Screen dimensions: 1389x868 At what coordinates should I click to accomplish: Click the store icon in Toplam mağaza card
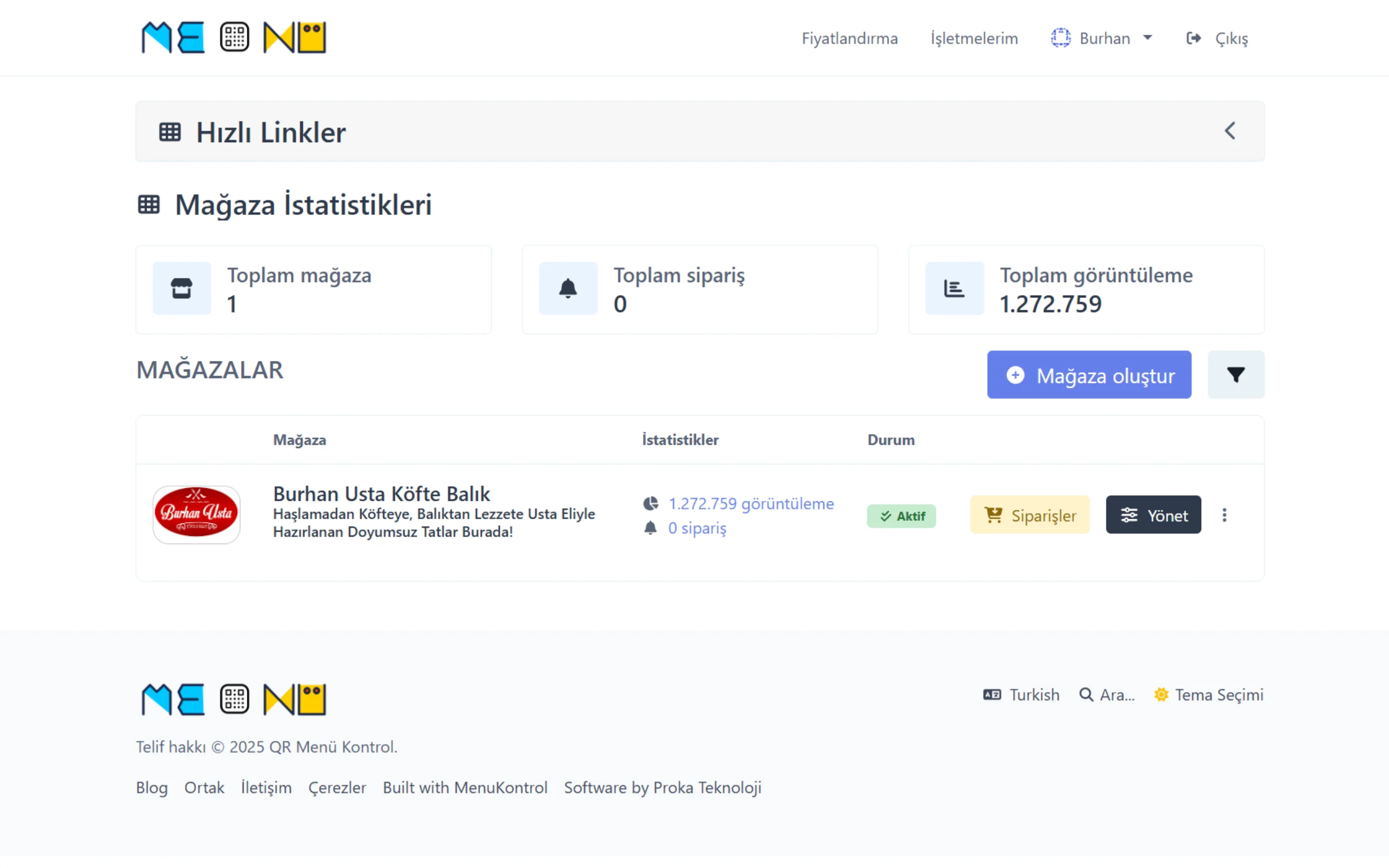click(181, 288)
